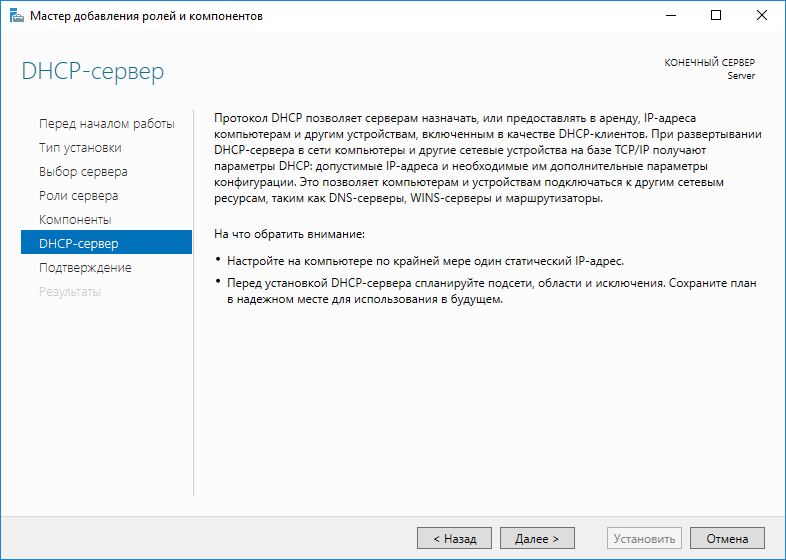The height and width of the screenshot is (560, 786).
Task: Click the "На что обратить внимание" subheading
Action: tap(291, 234)
